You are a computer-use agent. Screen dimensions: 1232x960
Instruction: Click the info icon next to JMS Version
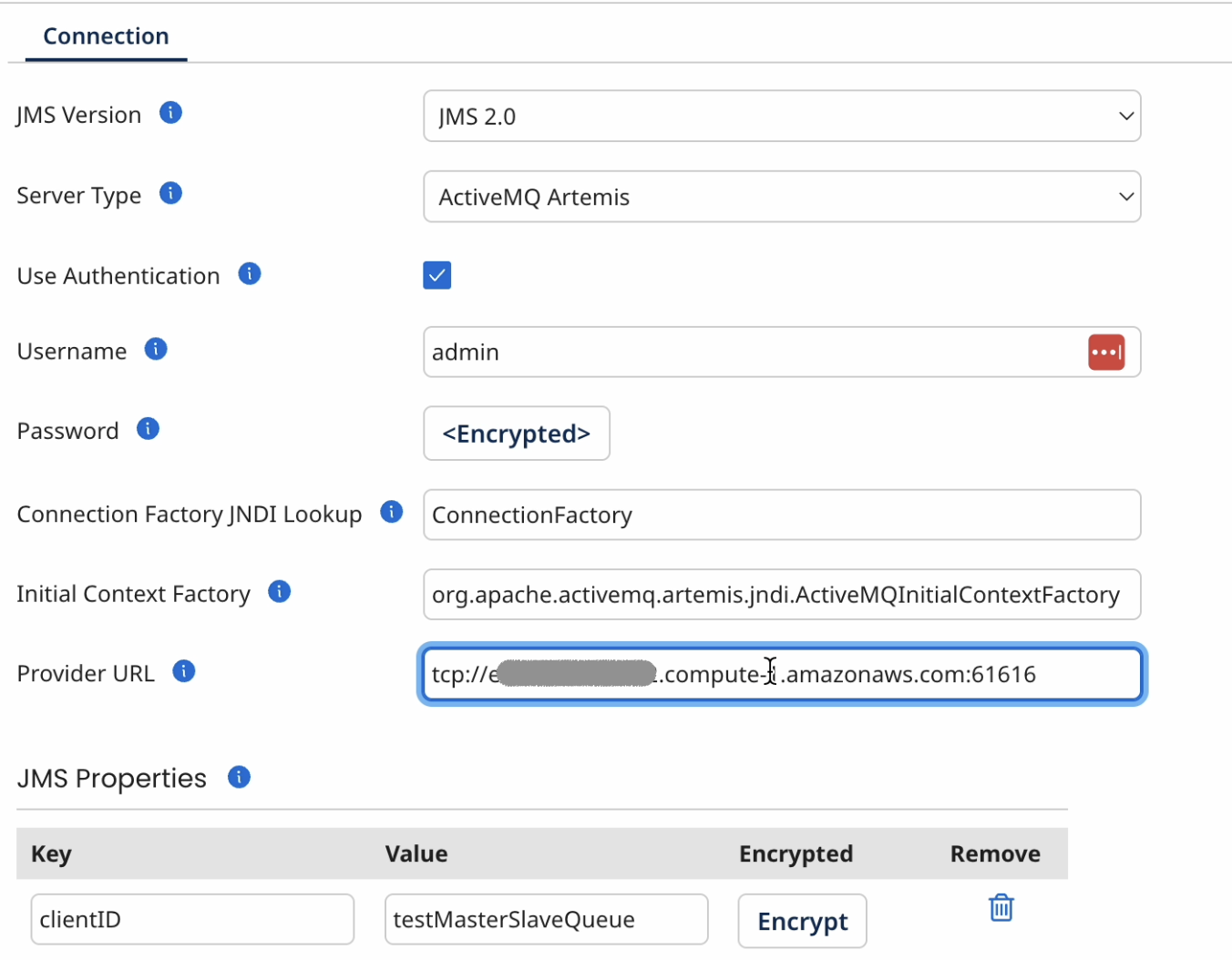click(x=170, y=113)
